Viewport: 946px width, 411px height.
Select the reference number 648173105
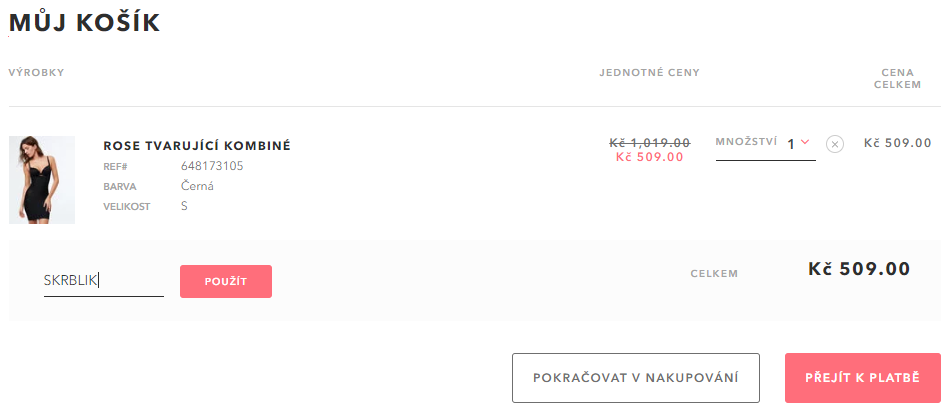pyautogui.click(x=212, y=166)
